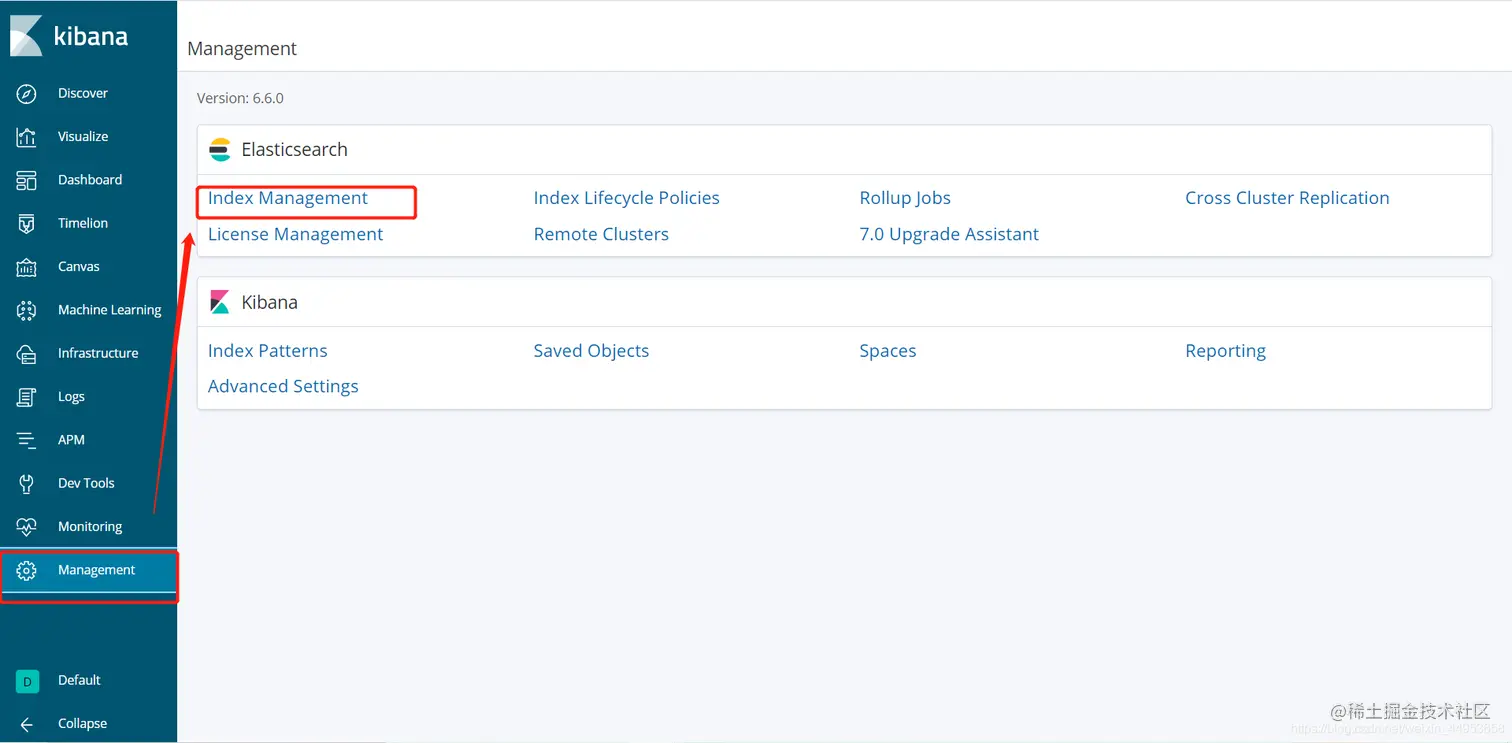This screenshot has height=743, width=1512.
Task: Click the Kibana section logo
Action: point(219,302)
